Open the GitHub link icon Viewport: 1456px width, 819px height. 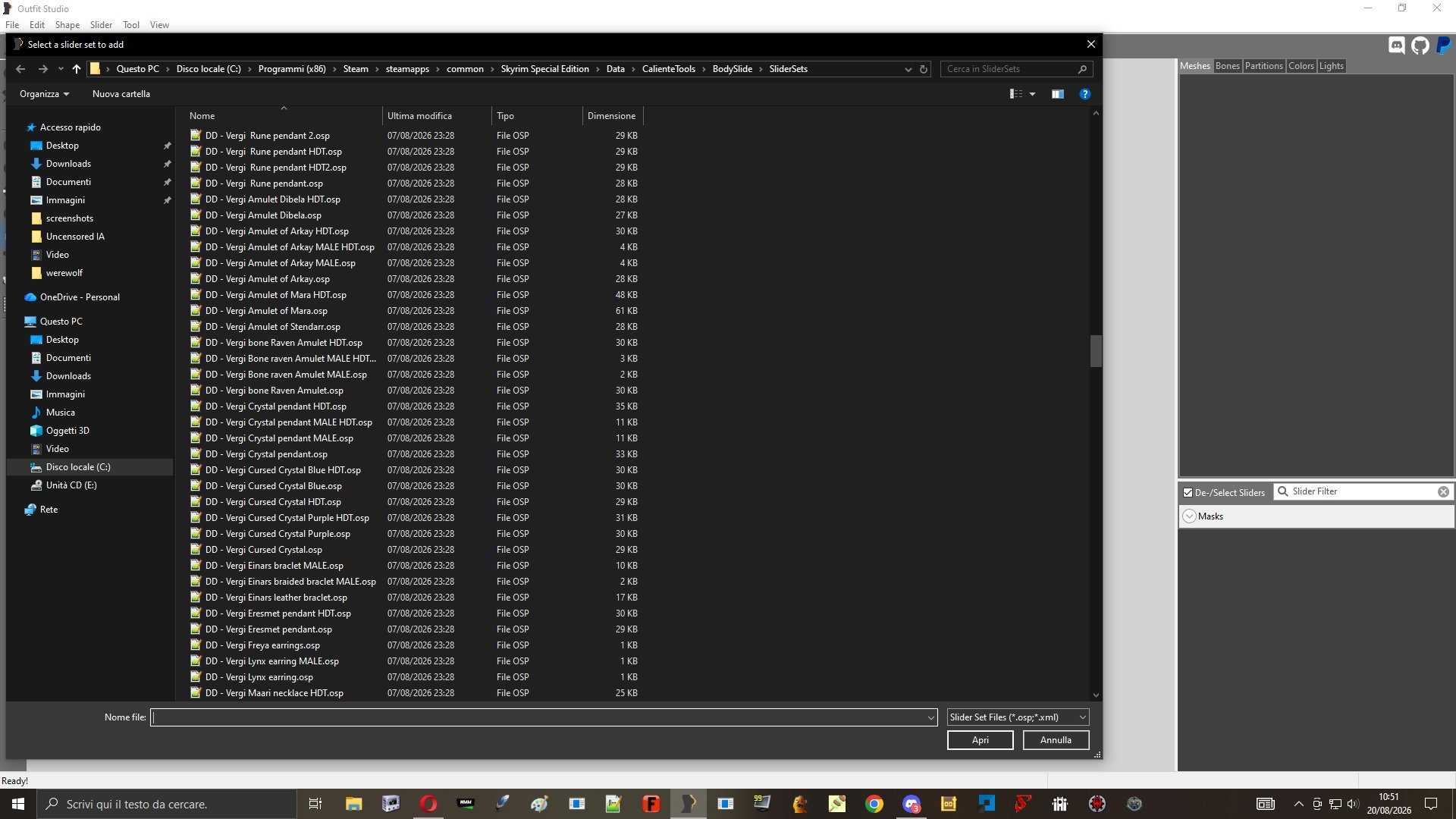(1420, 45)
